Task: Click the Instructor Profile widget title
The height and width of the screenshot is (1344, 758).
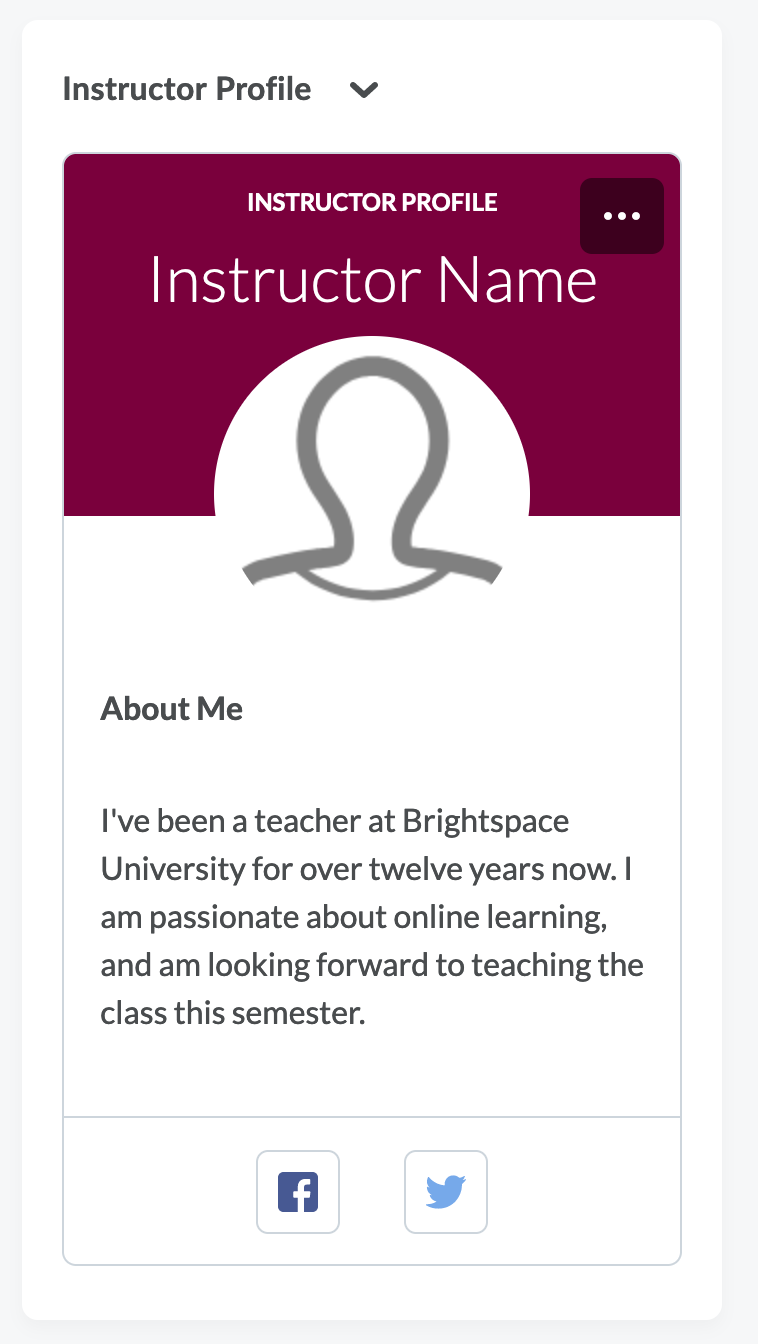Action: click(x=187, y=89)
